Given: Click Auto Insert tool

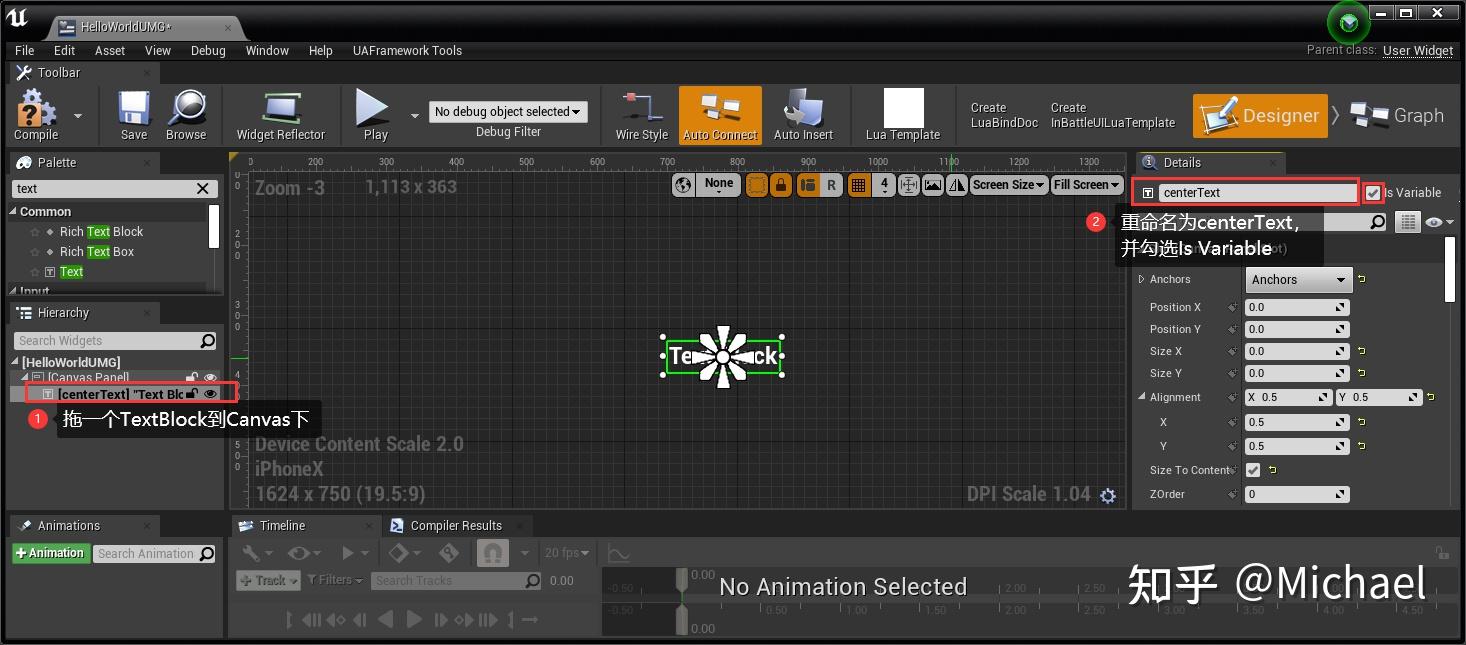Looking at the screenshot, I should coord(803,115).
